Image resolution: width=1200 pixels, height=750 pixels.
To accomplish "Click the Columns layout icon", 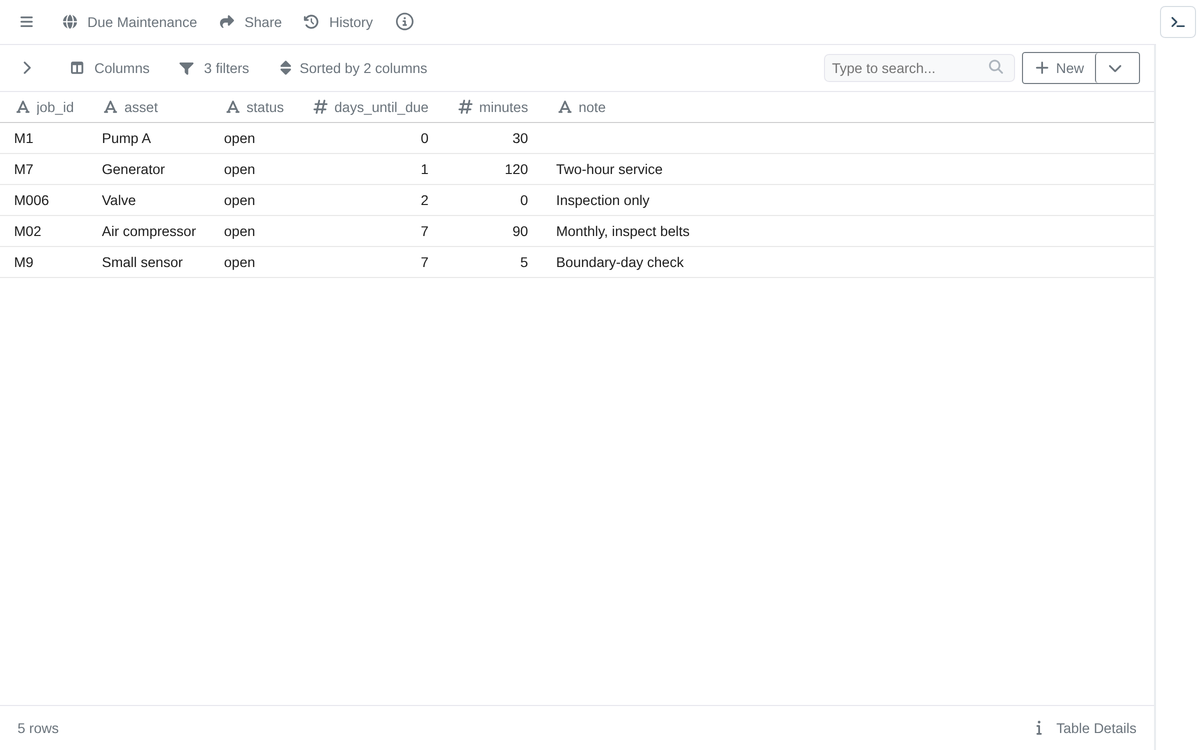I will coord(77,68).
